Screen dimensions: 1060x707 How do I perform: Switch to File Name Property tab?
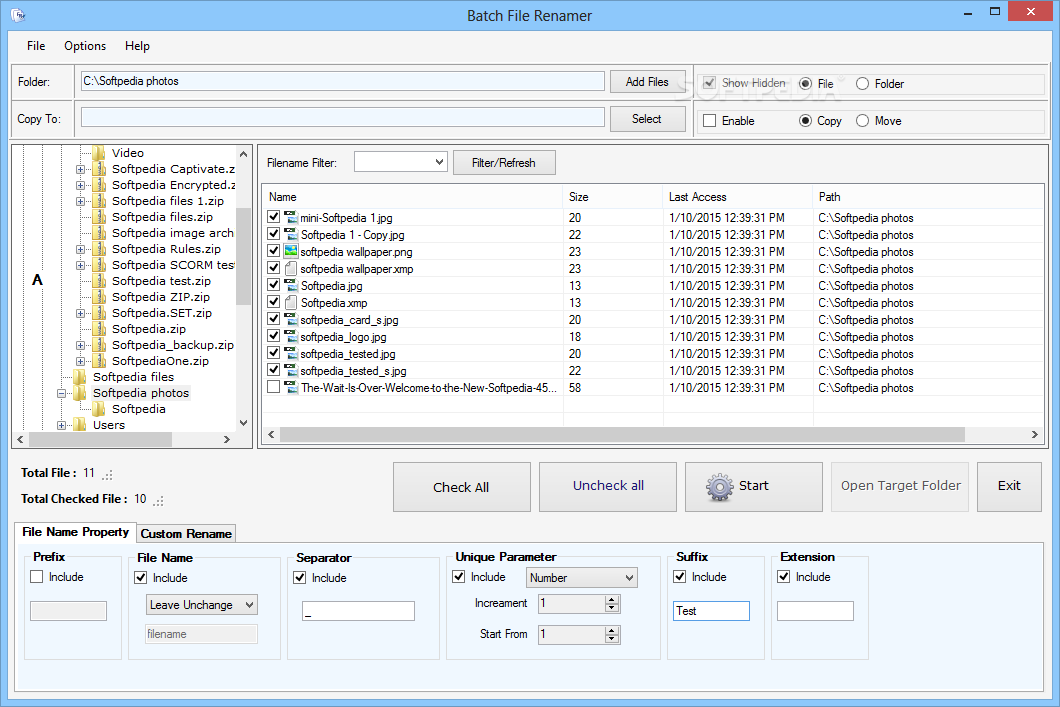pos(76,532)
